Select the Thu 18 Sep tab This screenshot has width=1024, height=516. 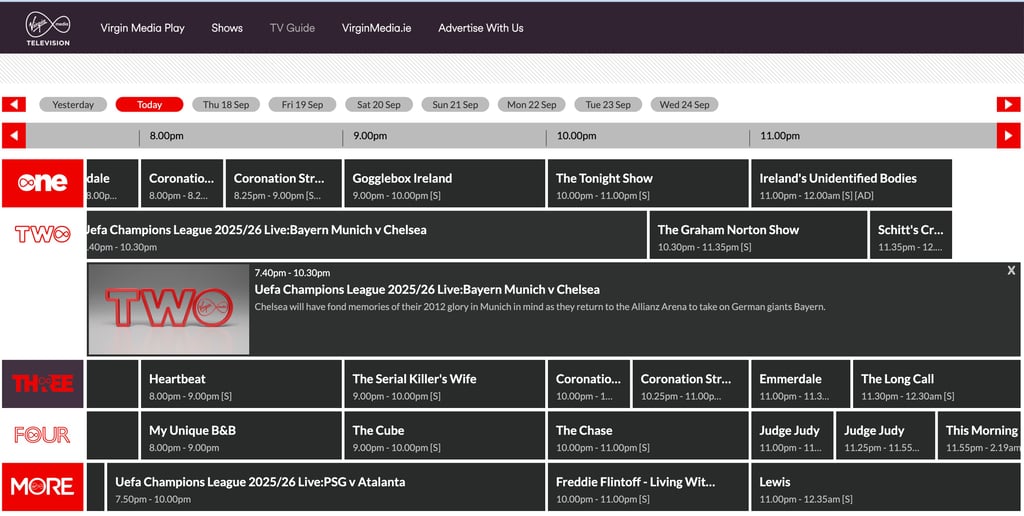click(226, 105)
